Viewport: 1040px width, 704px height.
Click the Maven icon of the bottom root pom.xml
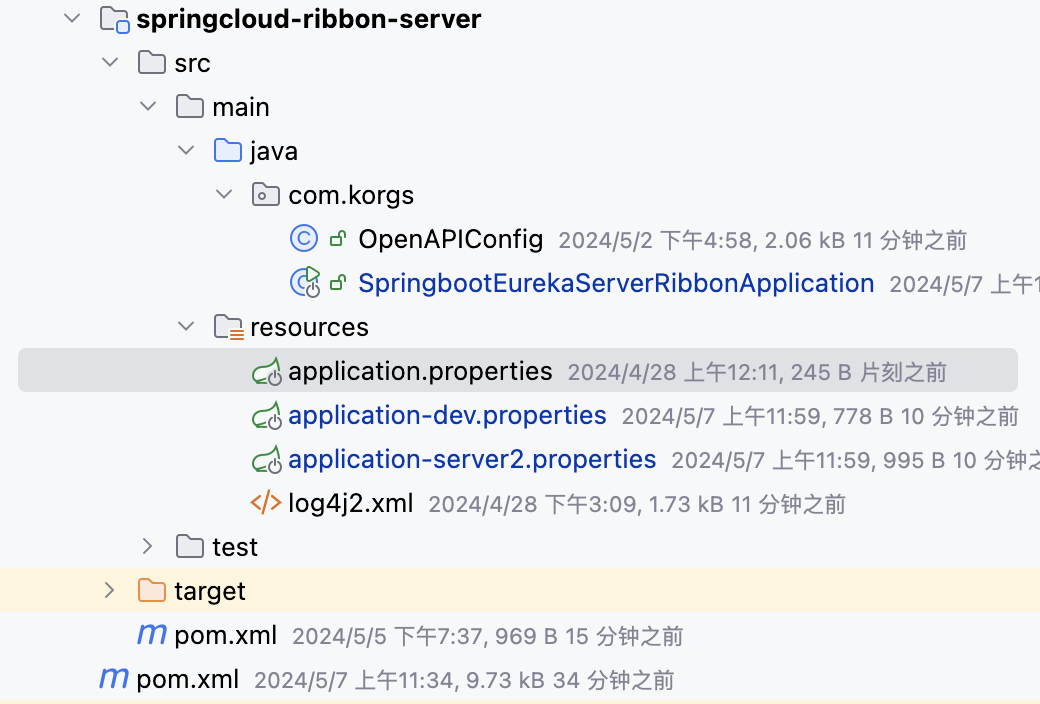tap(113, 678)
